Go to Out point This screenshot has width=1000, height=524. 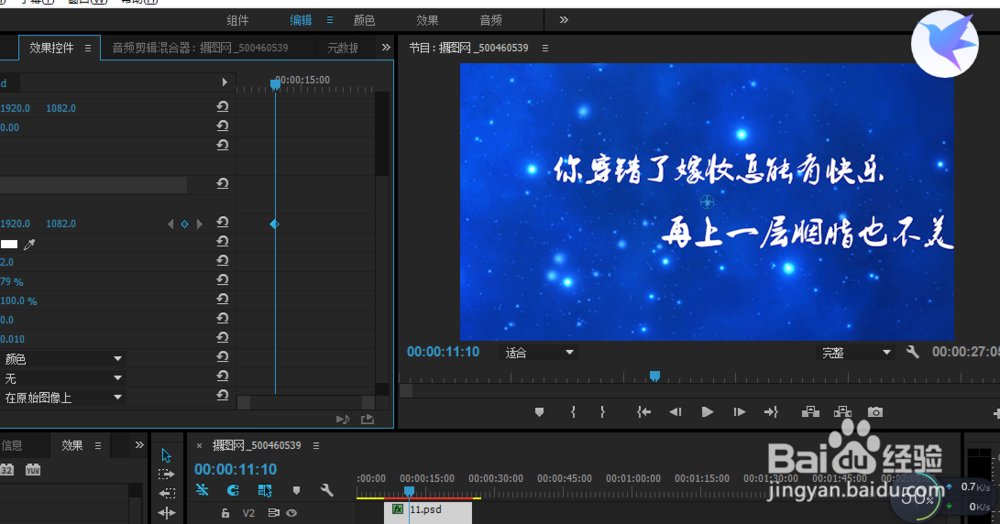click(771, 412)
